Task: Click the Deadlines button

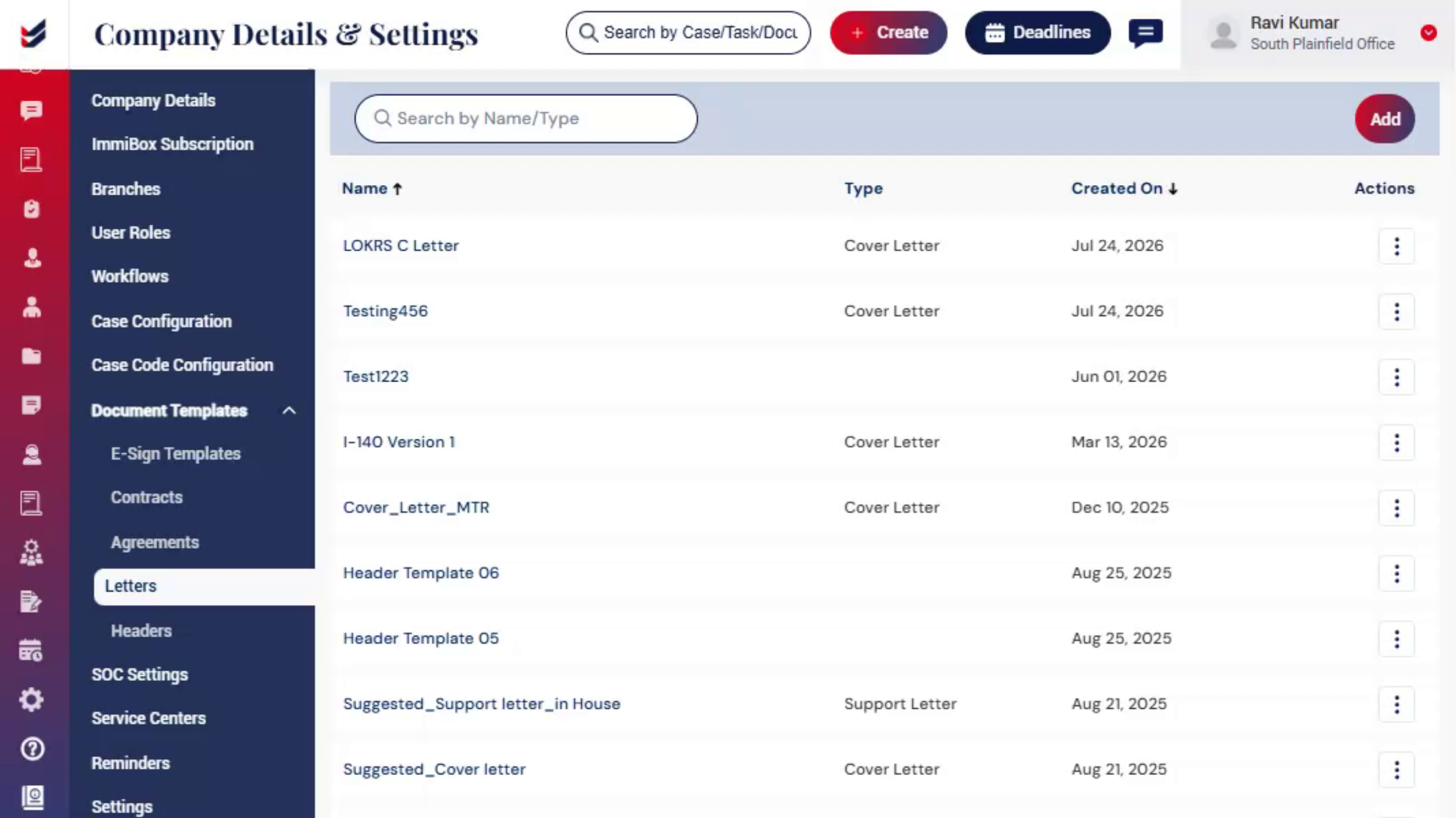Action: (x=1038, y=33)
